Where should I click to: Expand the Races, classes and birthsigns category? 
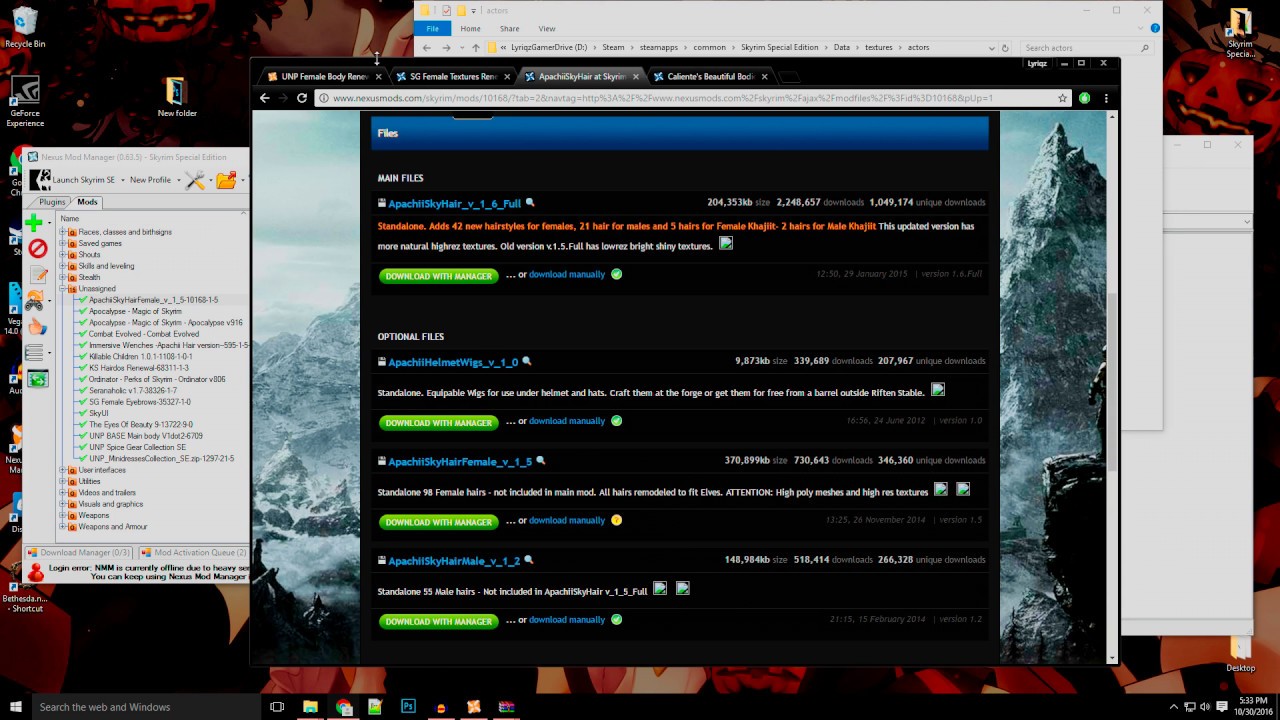pos(63,232)
